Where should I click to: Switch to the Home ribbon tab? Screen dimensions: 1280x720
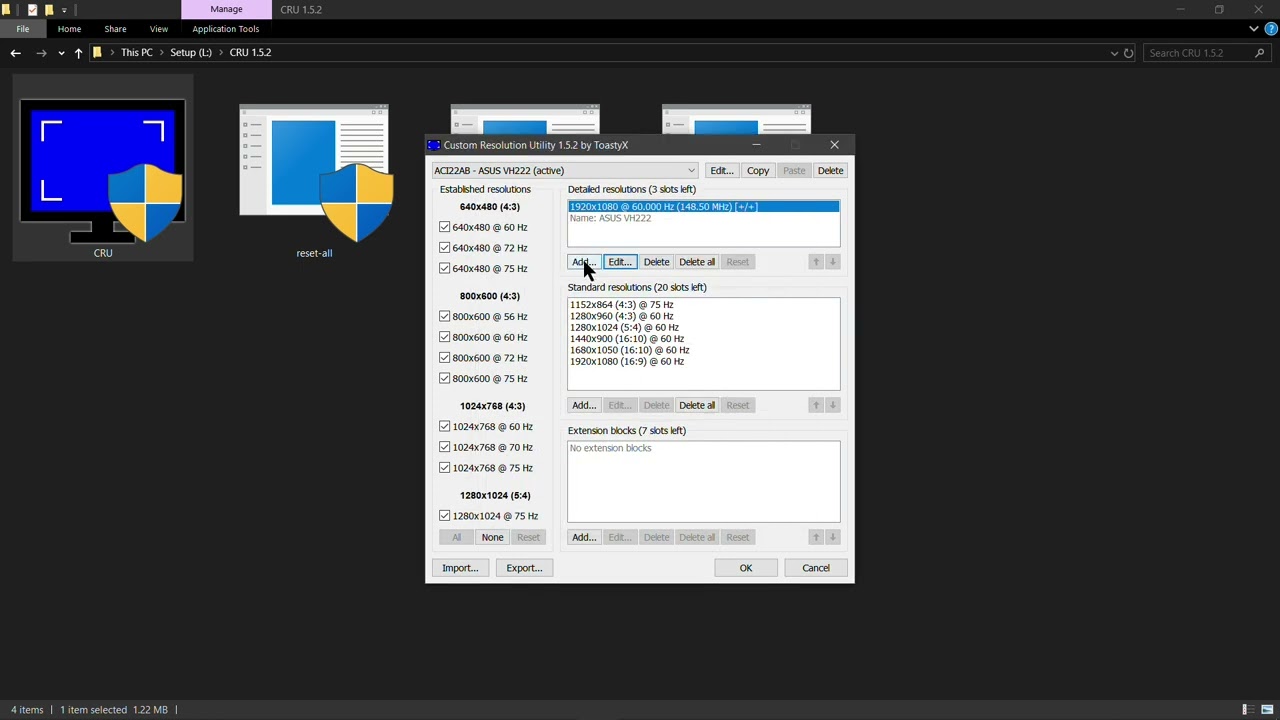pos(69,29)
